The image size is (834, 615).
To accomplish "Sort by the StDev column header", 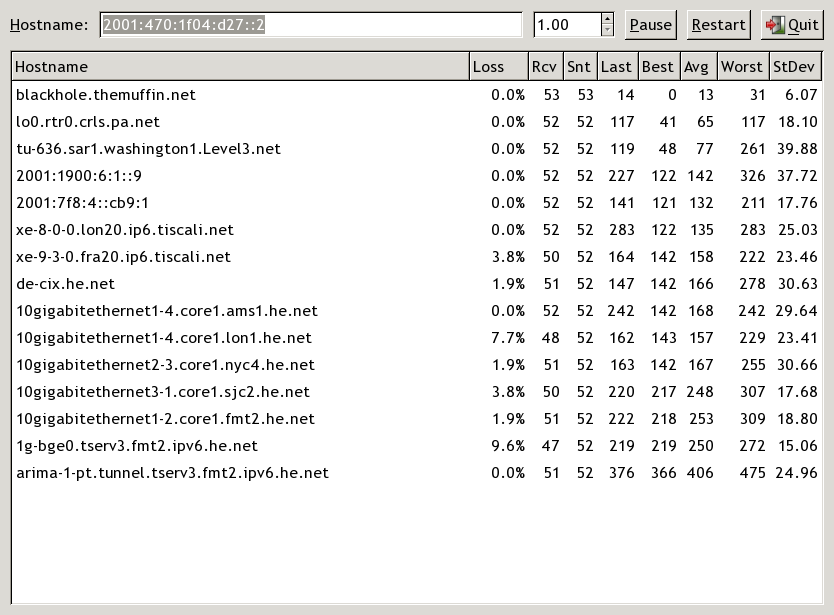I will pyautogui.click(x=795, y=67).
